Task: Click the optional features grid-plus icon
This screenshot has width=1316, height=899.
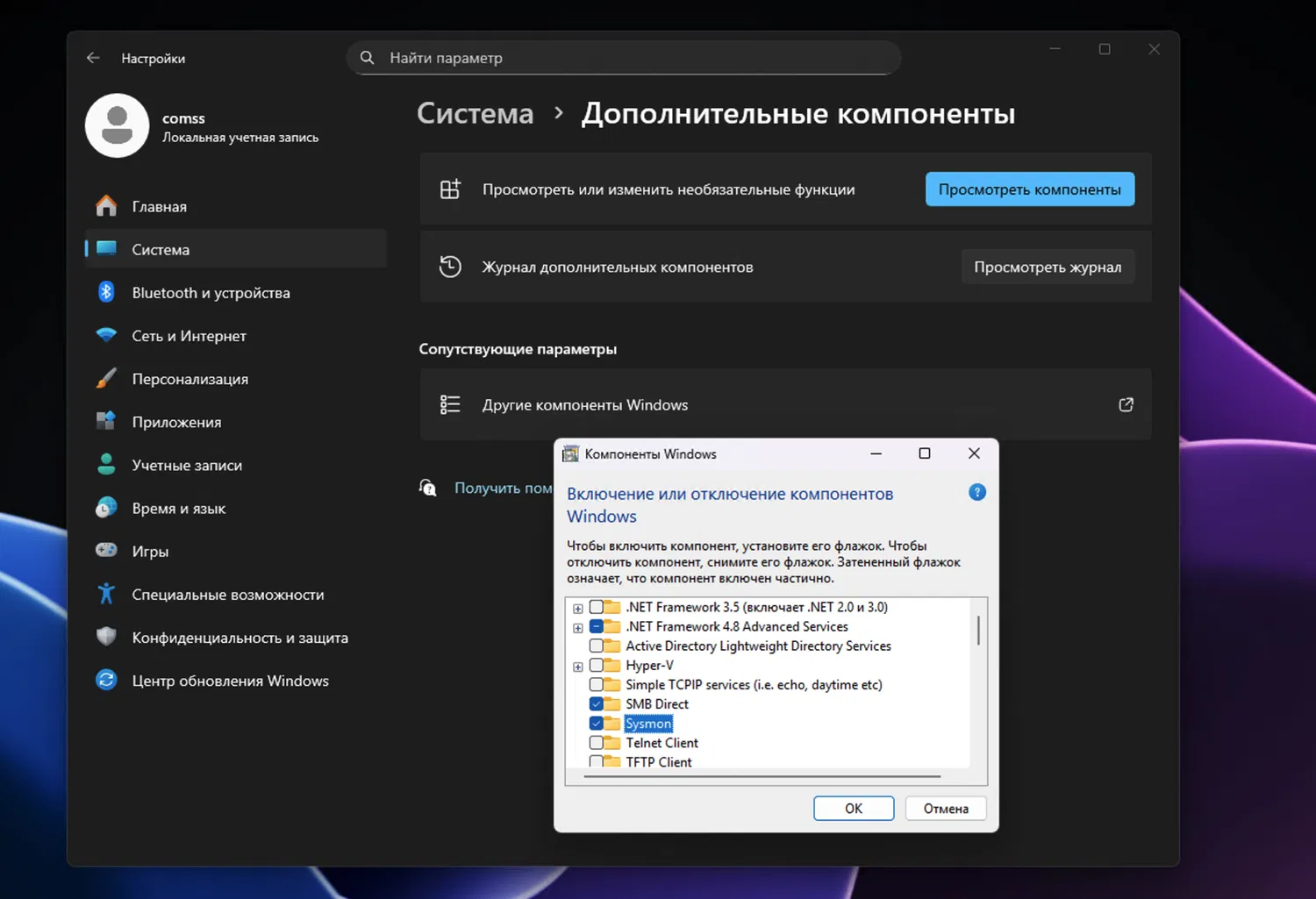Action: (450, 189)
